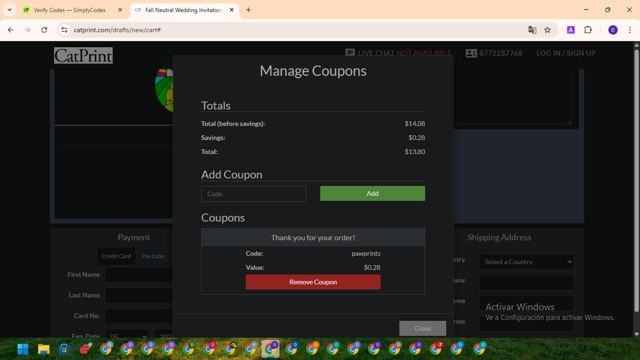Close the Fall Neutral Wedding Invitation tab

[x=231, y=10]
